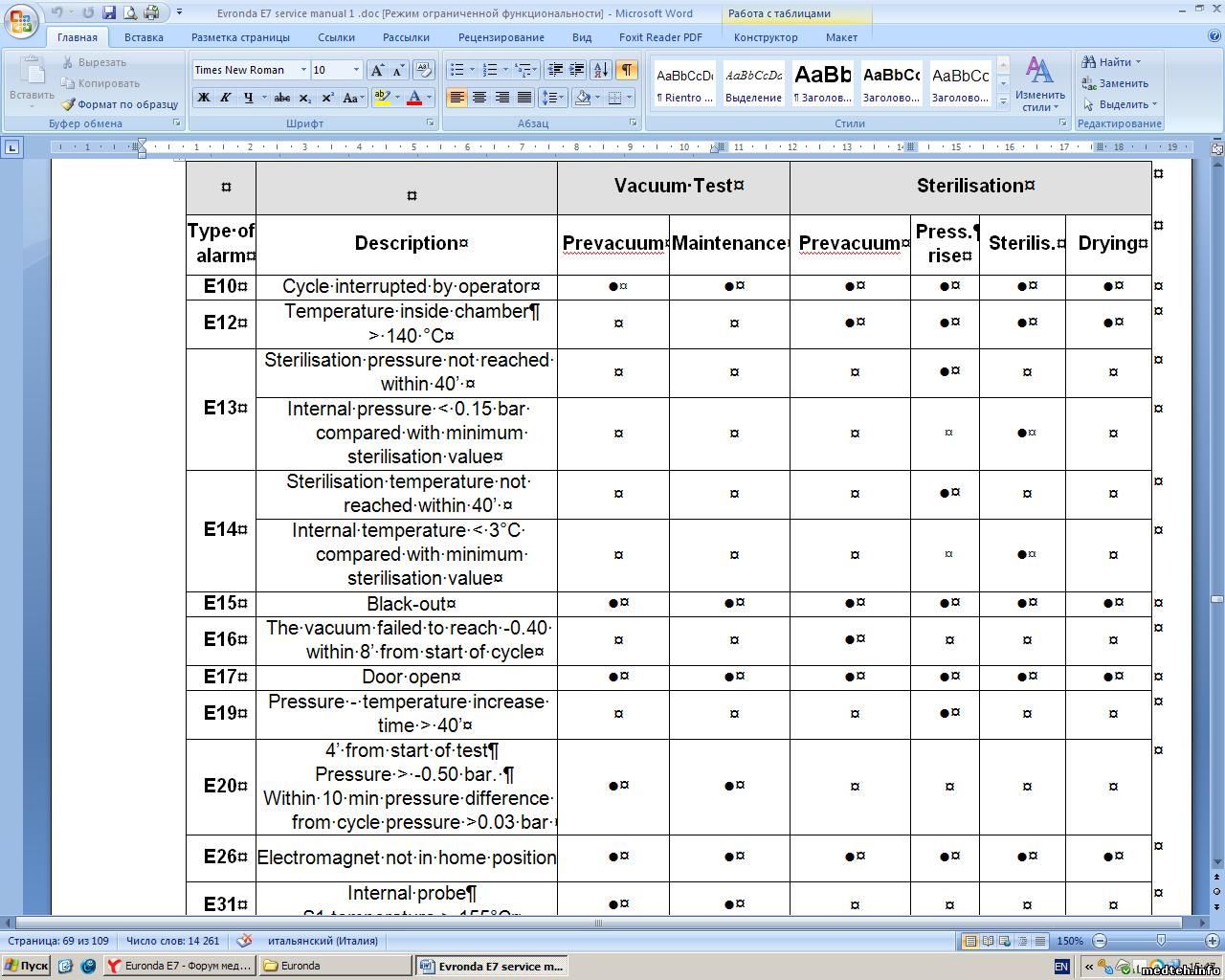Open the Times New Roman font dropdown
This screenshot has height=980, width=1225.
(303, 70)
